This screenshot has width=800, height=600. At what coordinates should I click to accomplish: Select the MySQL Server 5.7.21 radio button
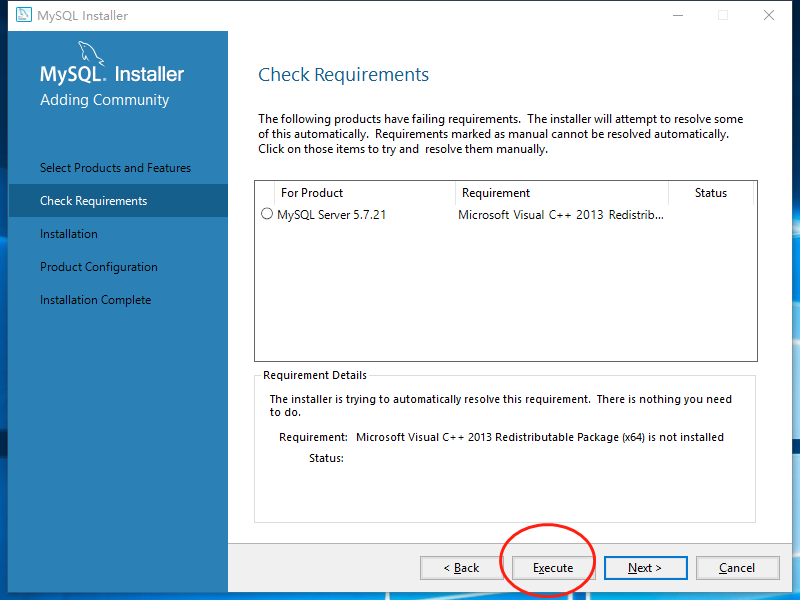(267, 214)
